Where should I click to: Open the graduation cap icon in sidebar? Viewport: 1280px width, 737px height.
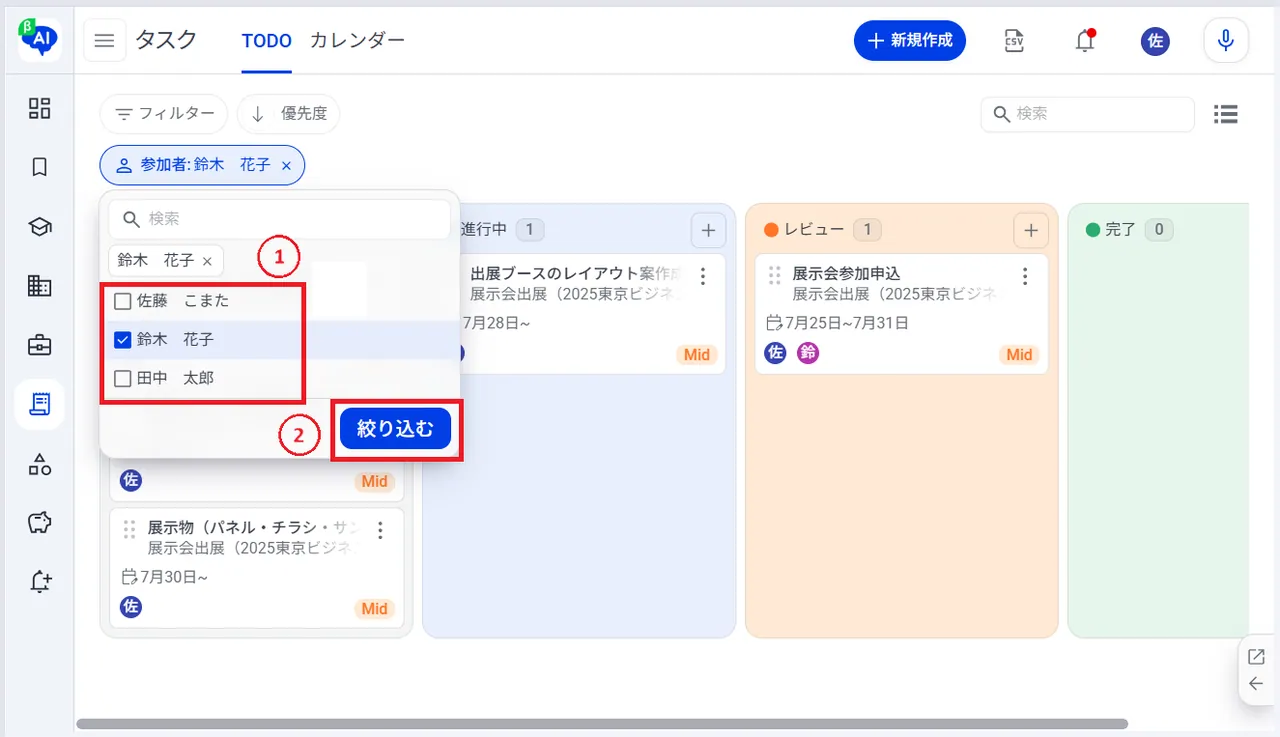[39, 227]
